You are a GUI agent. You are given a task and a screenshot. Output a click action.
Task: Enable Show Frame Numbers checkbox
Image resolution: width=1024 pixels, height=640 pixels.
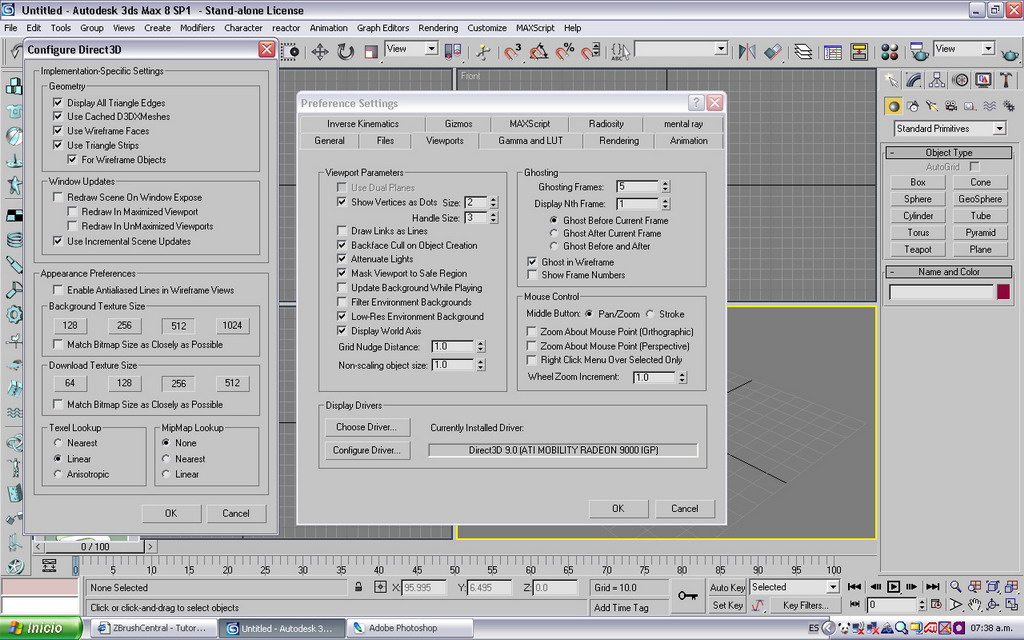[x=533, y=275]
